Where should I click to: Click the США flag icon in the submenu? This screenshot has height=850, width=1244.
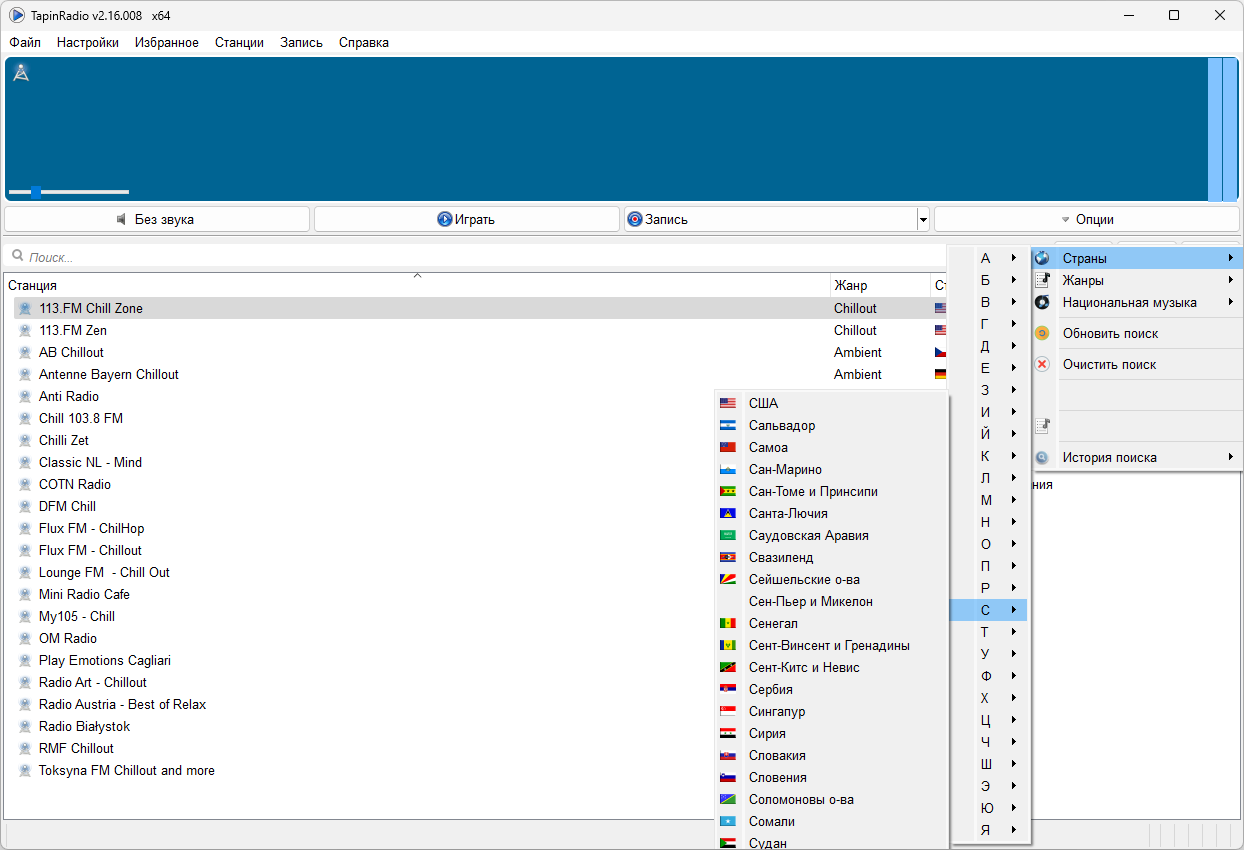coord(728,403)
